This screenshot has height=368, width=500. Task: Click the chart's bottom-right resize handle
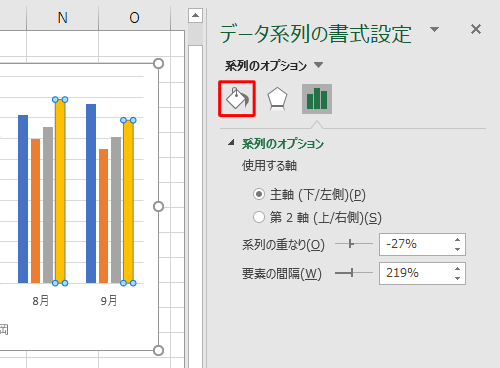click(x=158, y=350)
